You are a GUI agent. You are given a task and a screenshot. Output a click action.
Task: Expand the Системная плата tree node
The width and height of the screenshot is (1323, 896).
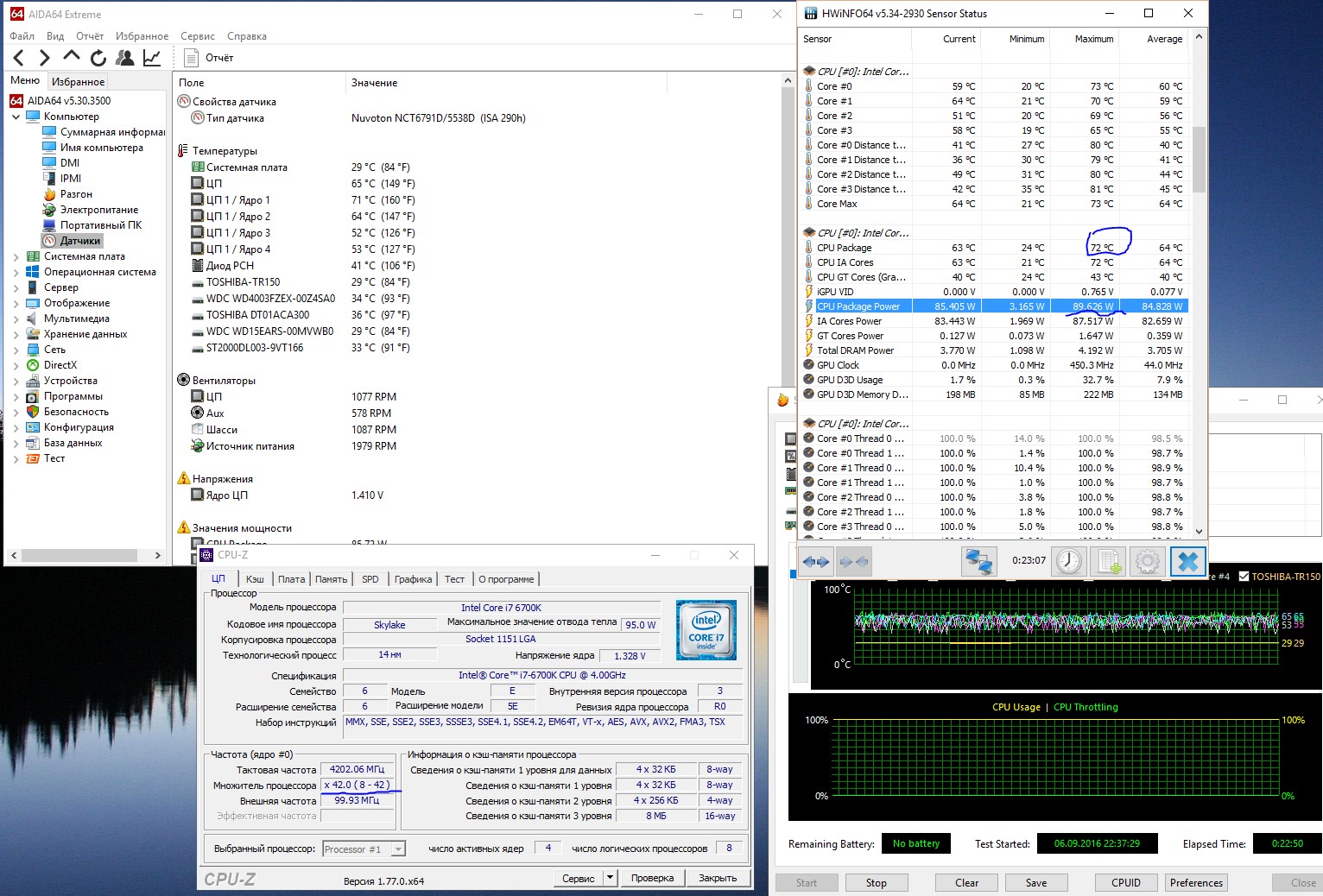click(16, 256)
